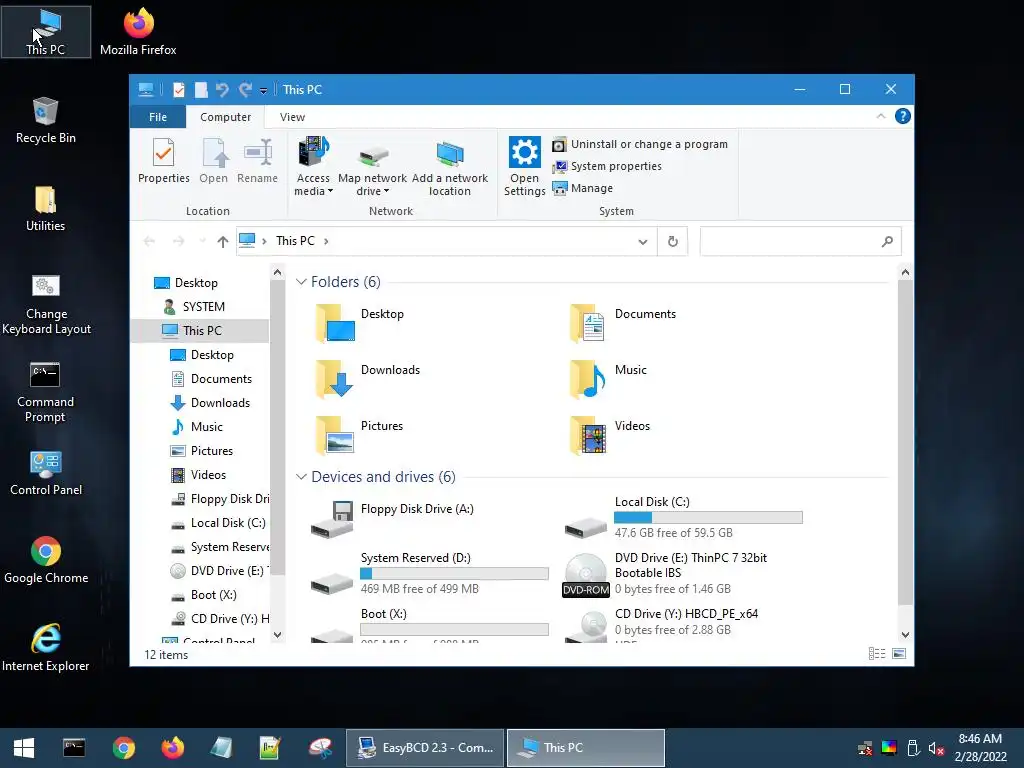
Task: Switch to the Computer tab
Action: tap(225, 117)
